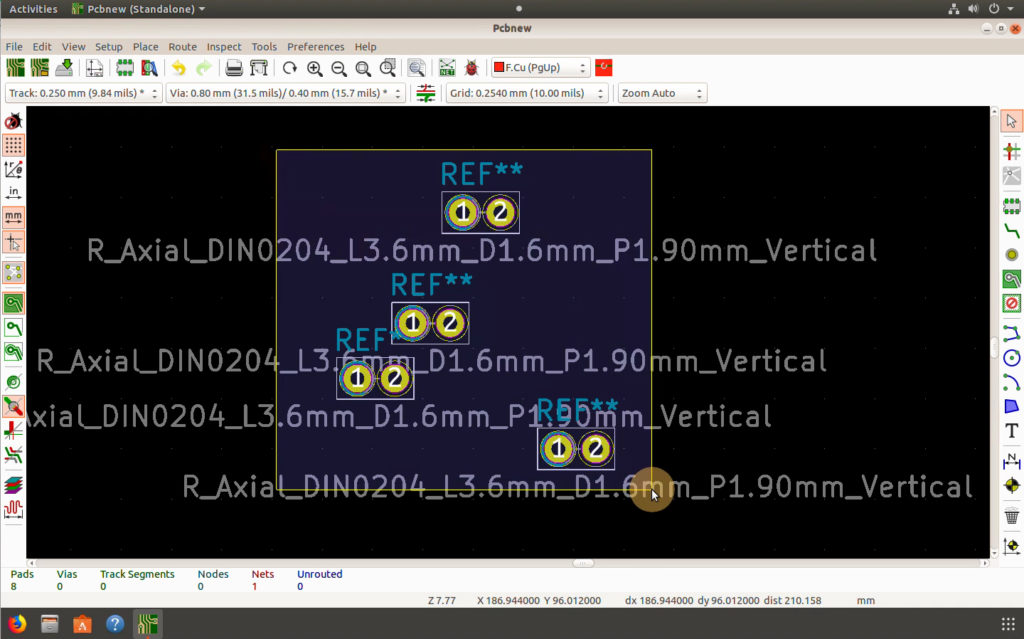Toggle auto track width icon
1024x639 pixels.
click(425, 93)
